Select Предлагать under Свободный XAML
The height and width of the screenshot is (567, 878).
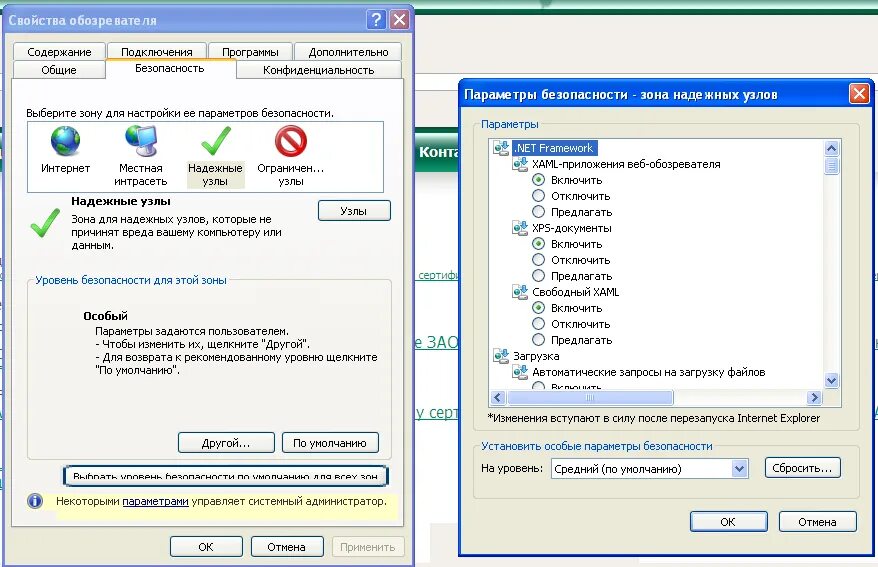point(538,339)
